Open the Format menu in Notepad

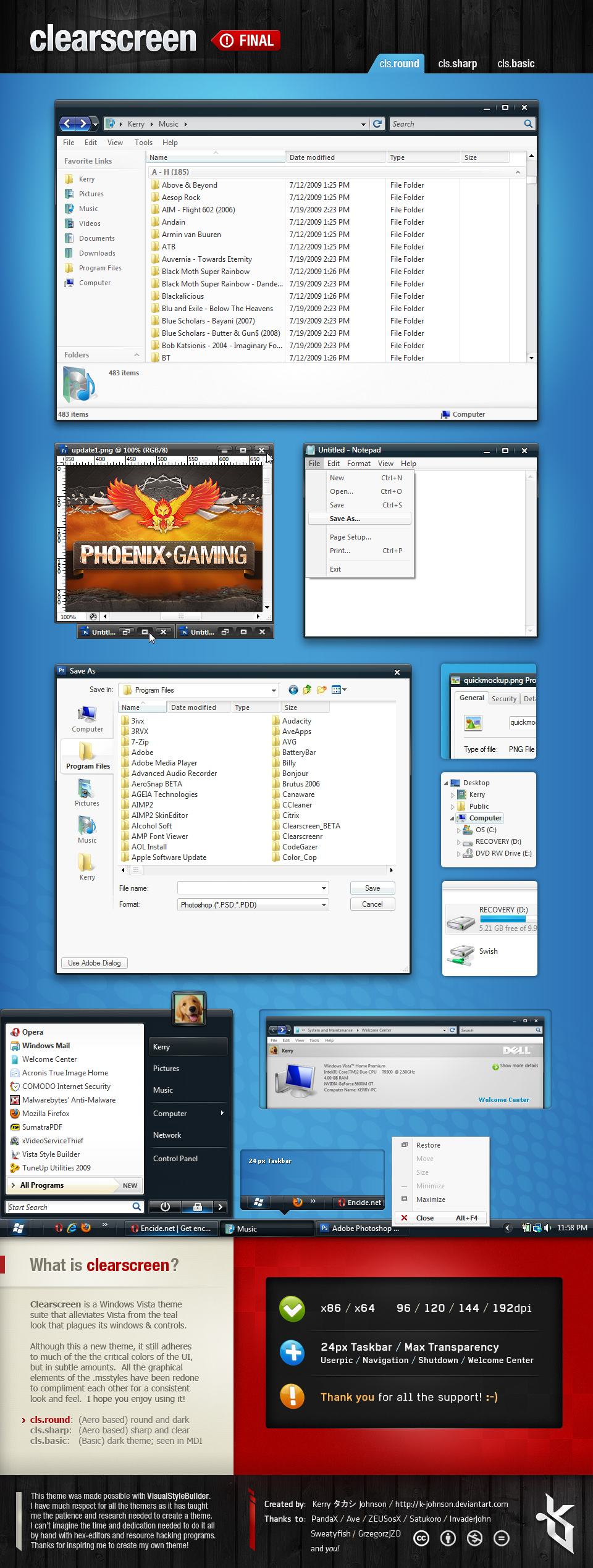click(x=359, y=464)
